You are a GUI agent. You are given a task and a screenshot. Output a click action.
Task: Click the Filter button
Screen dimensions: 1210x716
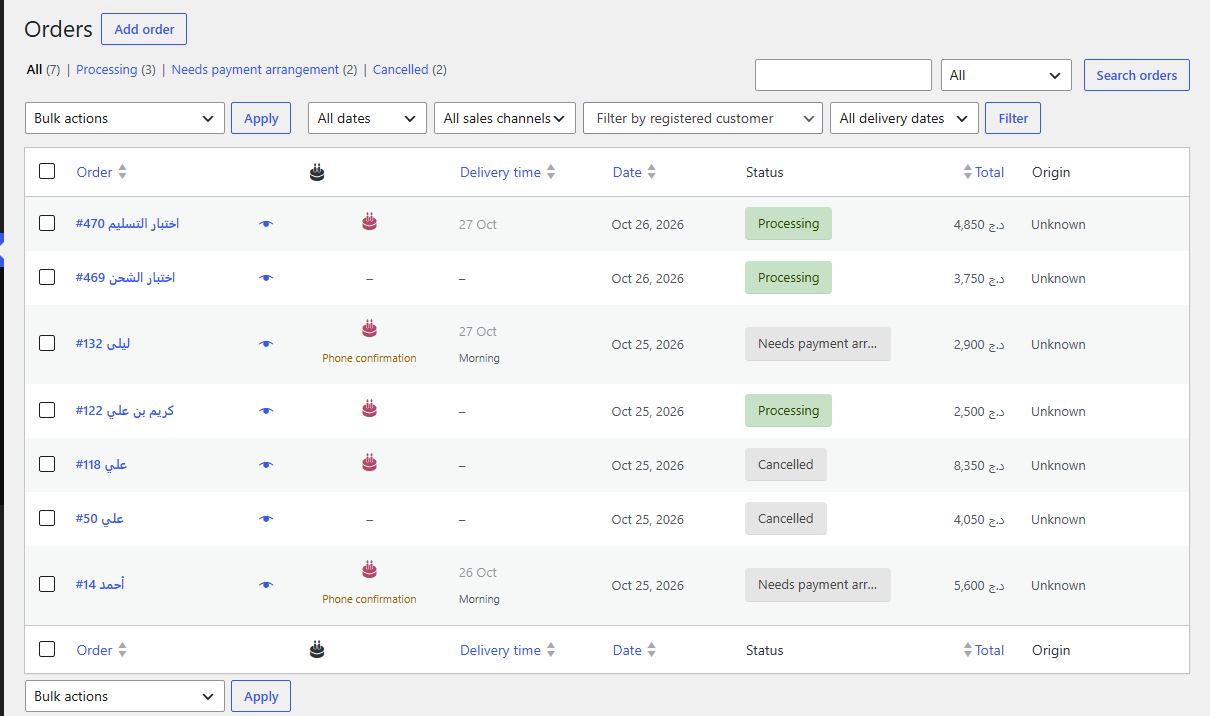(1013, 118)
